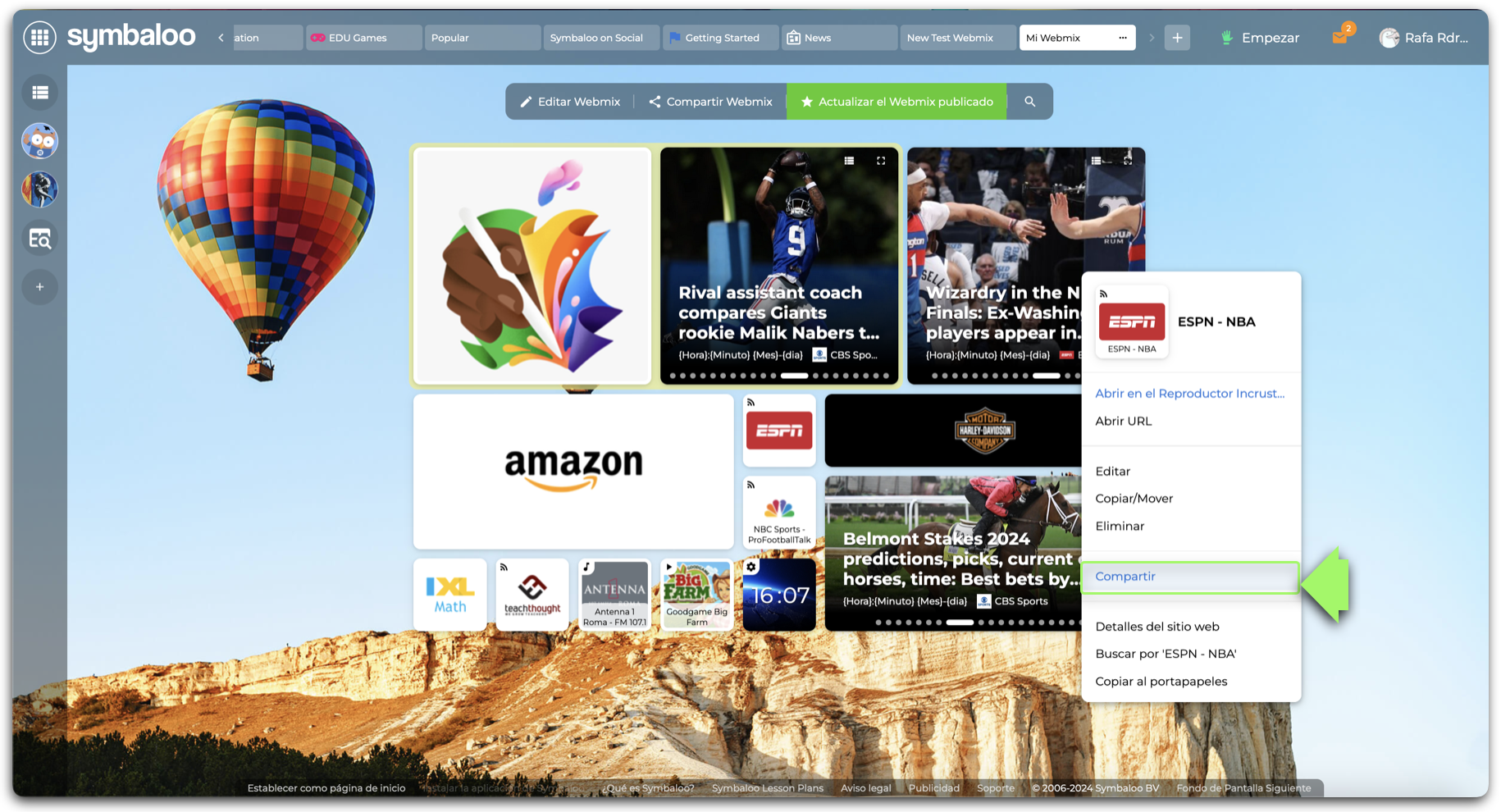Open the Apple iPad event tile

[x=532, y=266]
